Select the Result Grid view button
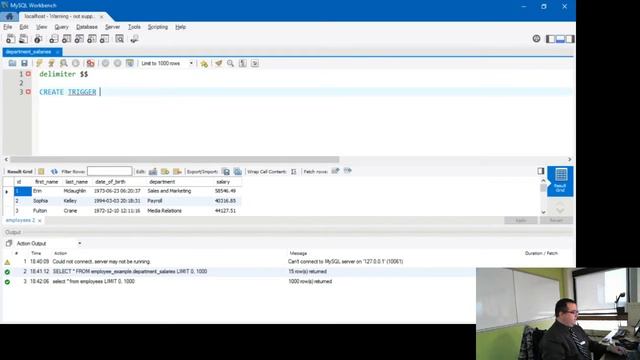 (560, 181)
